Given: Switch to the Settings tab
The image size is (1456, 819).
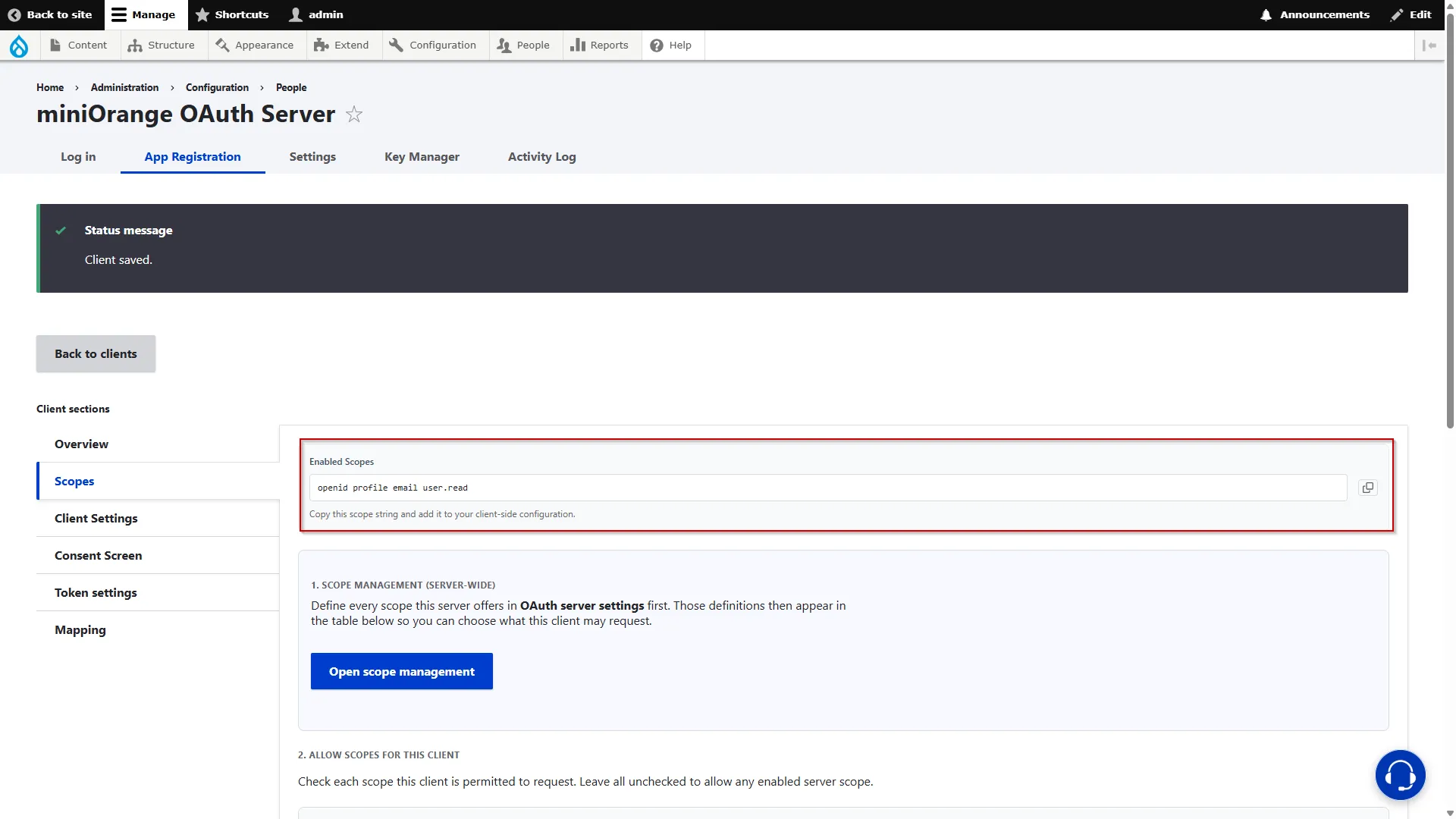Looking at the screenshot, I should [x=312, y=156].
